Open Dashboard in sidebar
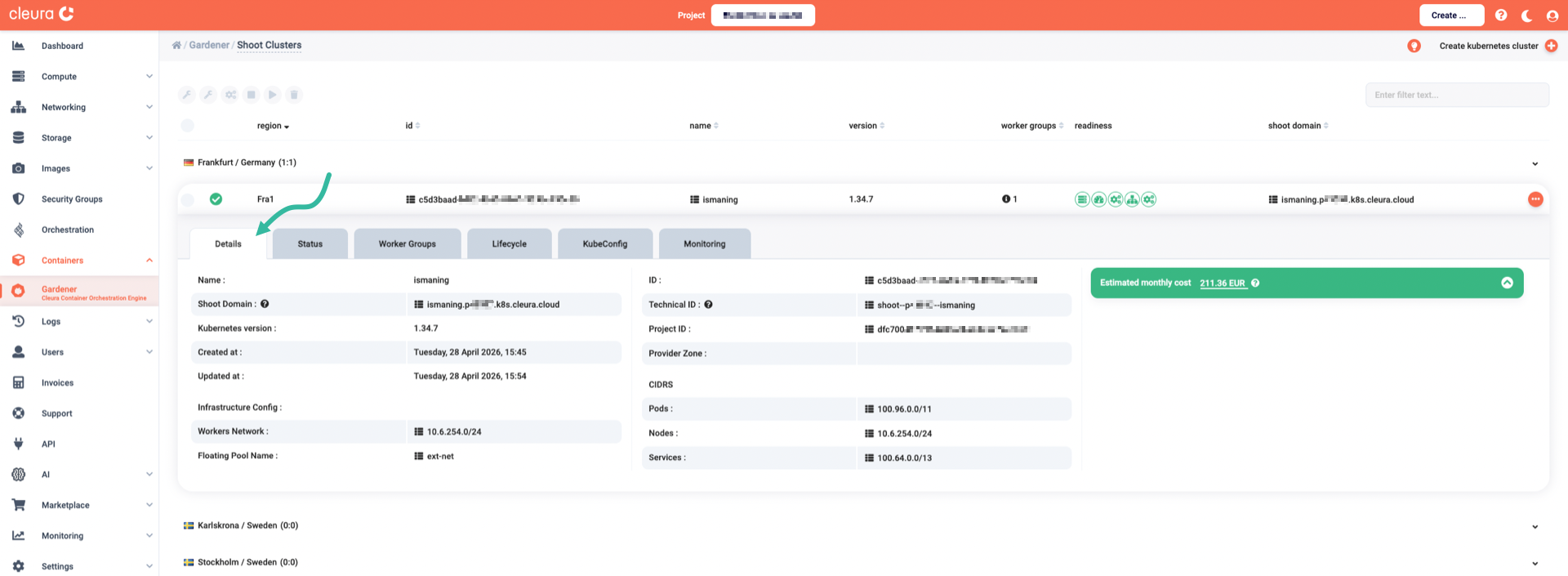Image resolution: width=1568 pixels, height=576 pixels. pos(79,46)
